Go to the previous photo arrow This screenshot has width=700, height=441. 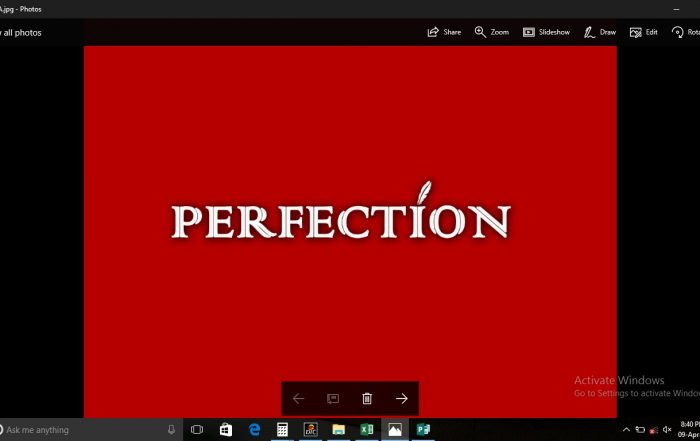click(298, 398)
